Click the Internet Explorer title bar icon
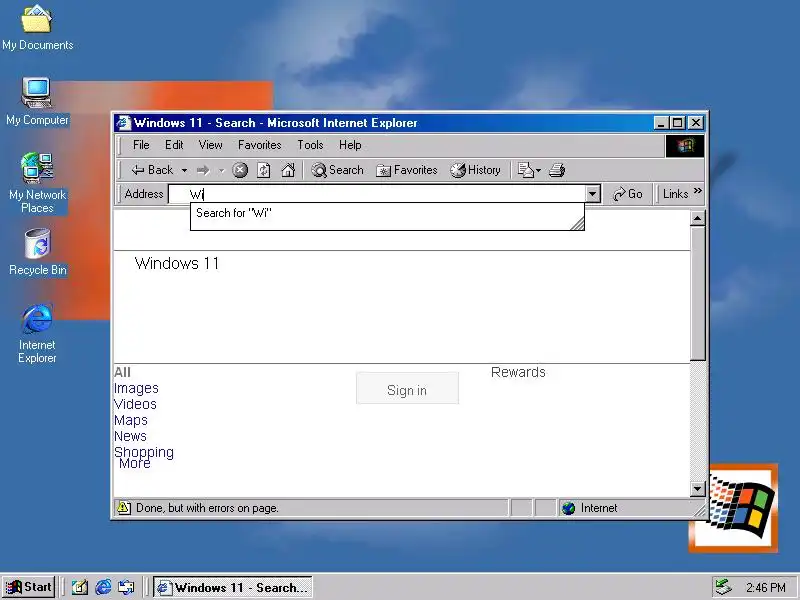800x600 pixels. [x=123, y=123]
